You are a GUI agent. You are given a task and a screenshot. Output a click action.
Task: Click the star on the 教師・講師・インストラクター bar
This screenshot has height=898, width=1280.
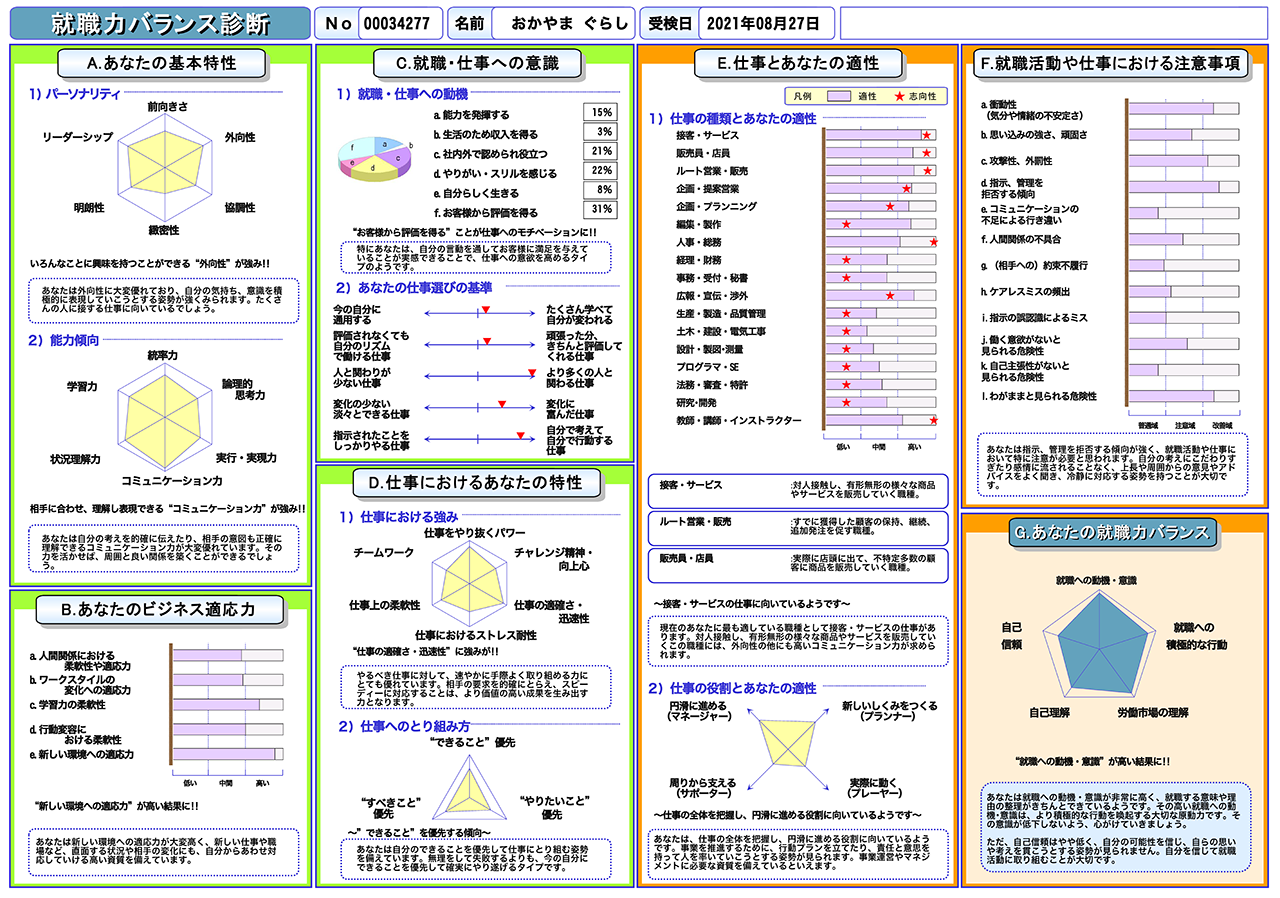[x=934, y=421]
